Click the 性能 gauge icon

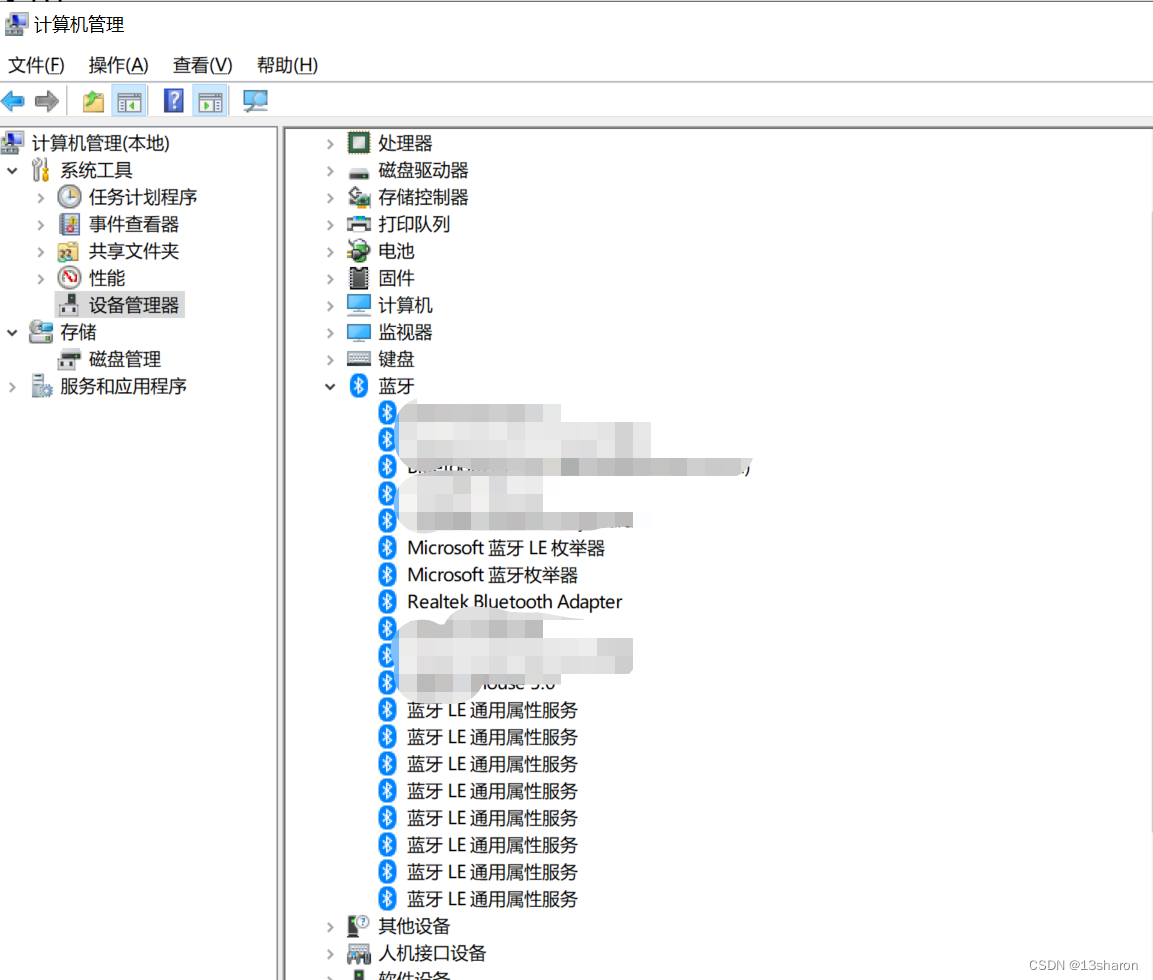69,278
